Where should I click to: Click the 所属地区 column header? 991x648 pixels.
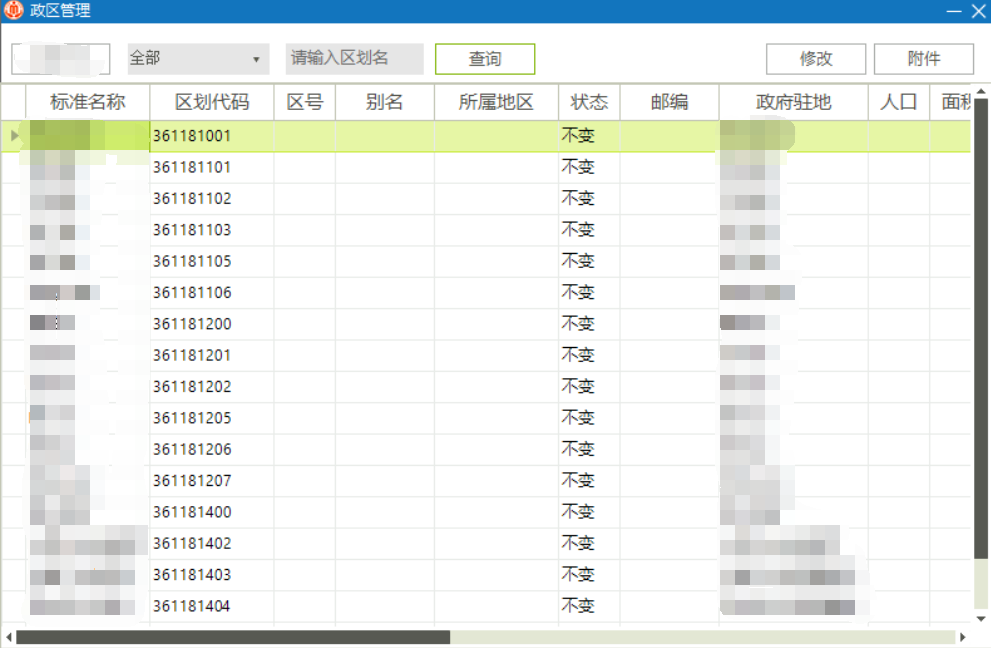tap(496, 102)
